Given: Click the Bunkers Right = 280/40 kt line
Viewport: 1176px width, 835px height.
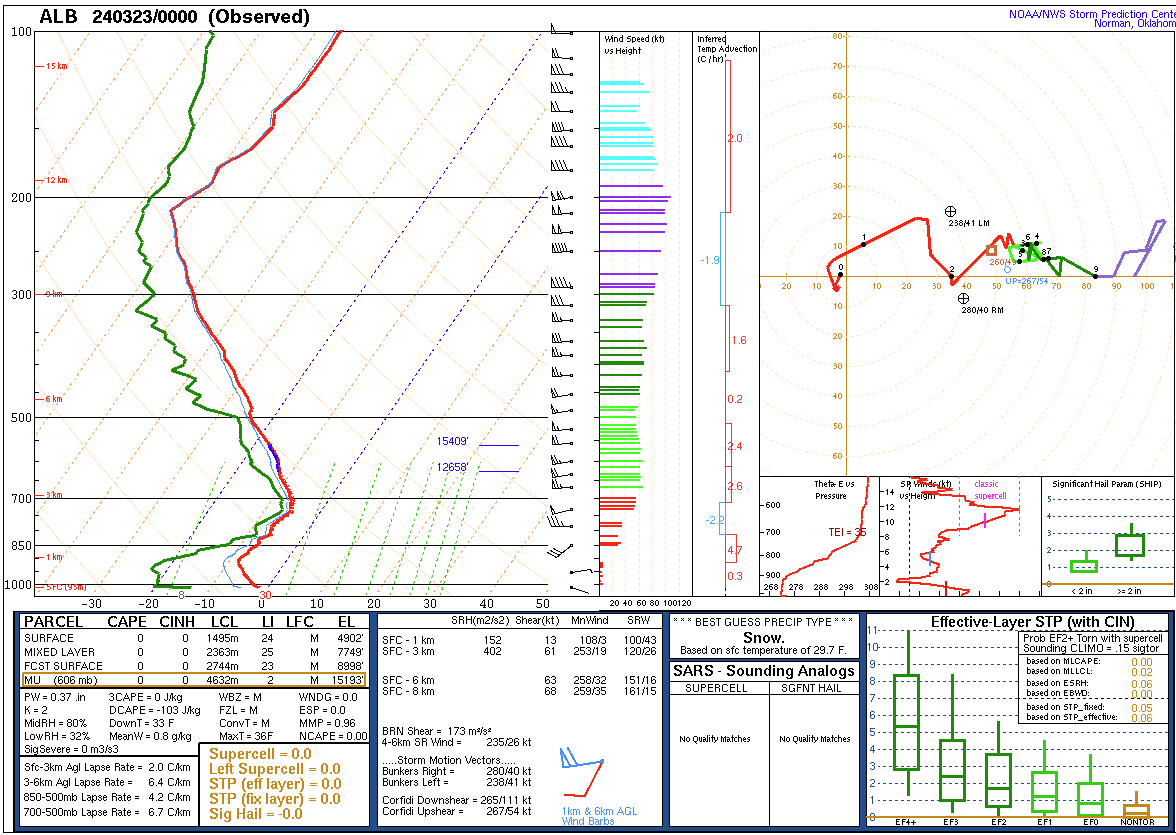Looking at the screenshot, I should [x=456, y=771].
